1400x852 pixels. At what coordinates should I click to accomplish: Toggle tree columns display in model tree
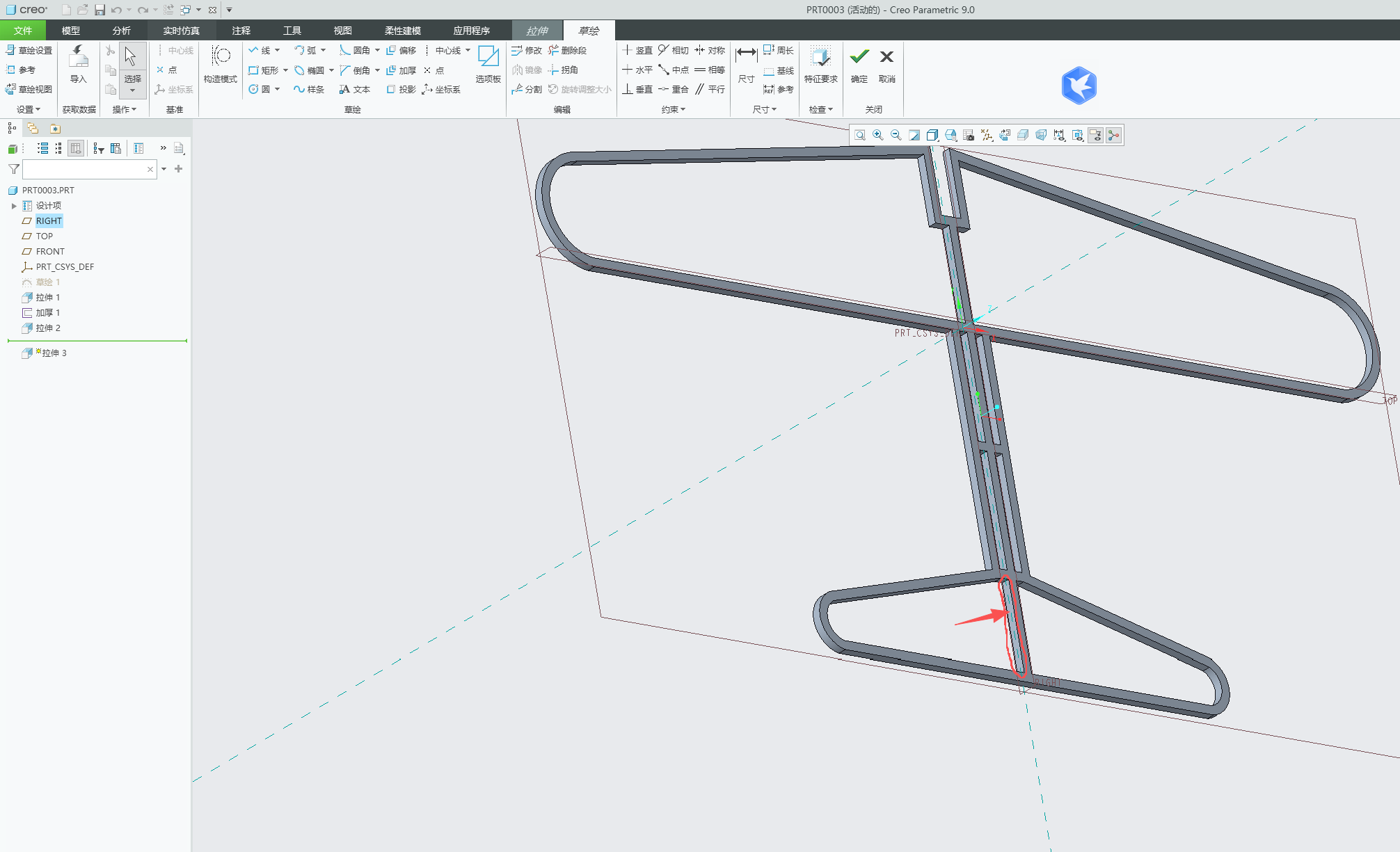tap(76, 148)
